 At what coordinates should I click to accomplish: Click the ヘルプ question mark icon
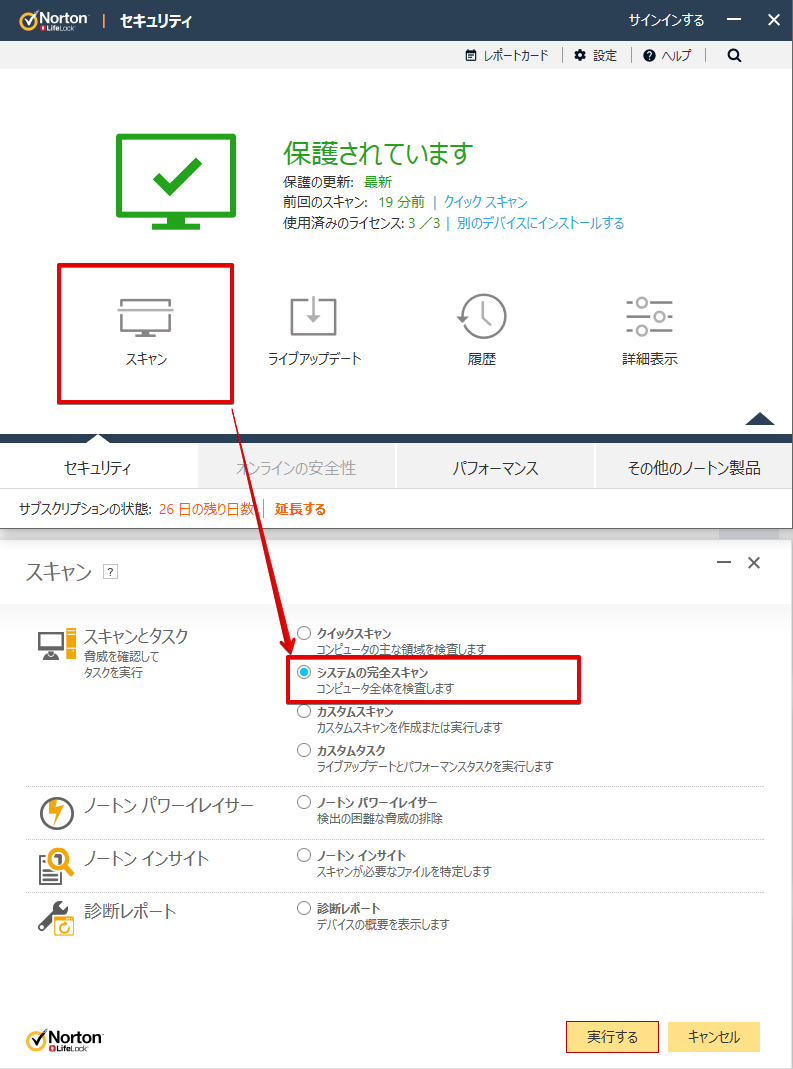tap(649, 55)
